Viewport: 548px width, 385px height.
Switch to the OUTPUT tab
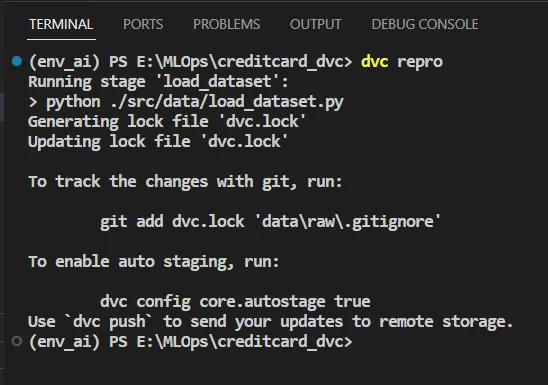316,24
